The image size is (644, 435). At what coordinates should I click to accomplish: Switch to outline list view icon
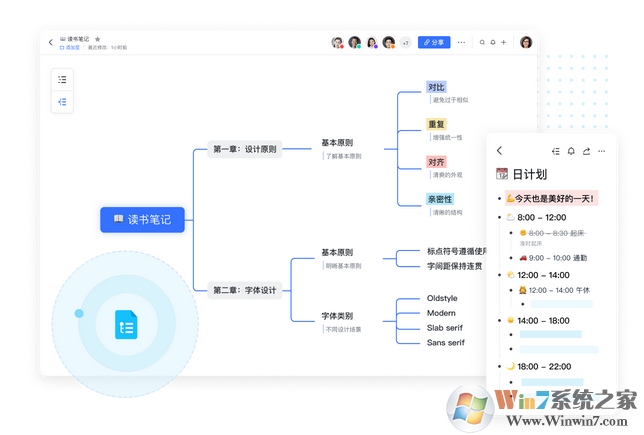[x=62, y=80]
